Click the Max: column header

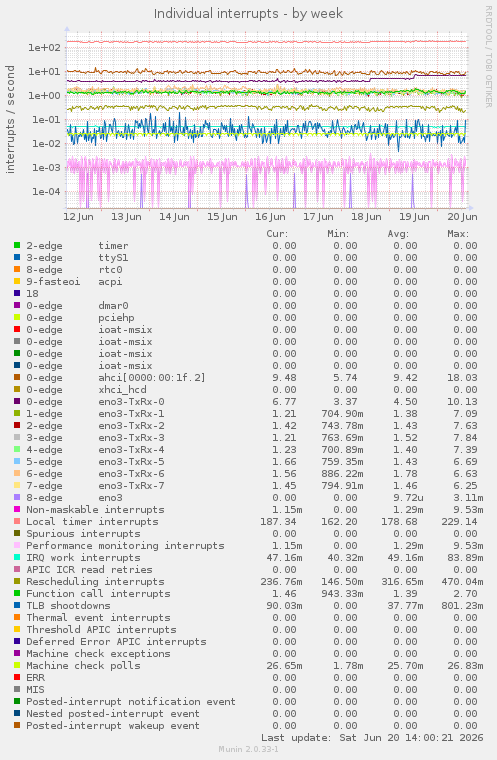click(x=458, y=234)
